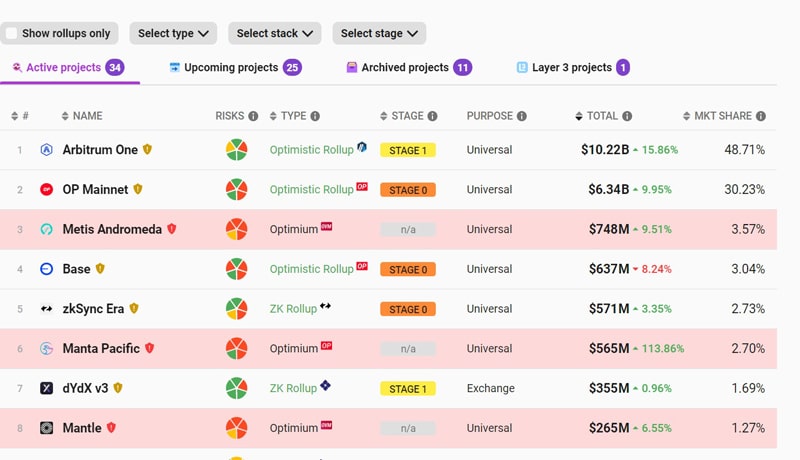Click the OP stack badge in OP Mainnet row
Image resolution: width=800 pixels, height=460 pixels.
pos(362,187)
